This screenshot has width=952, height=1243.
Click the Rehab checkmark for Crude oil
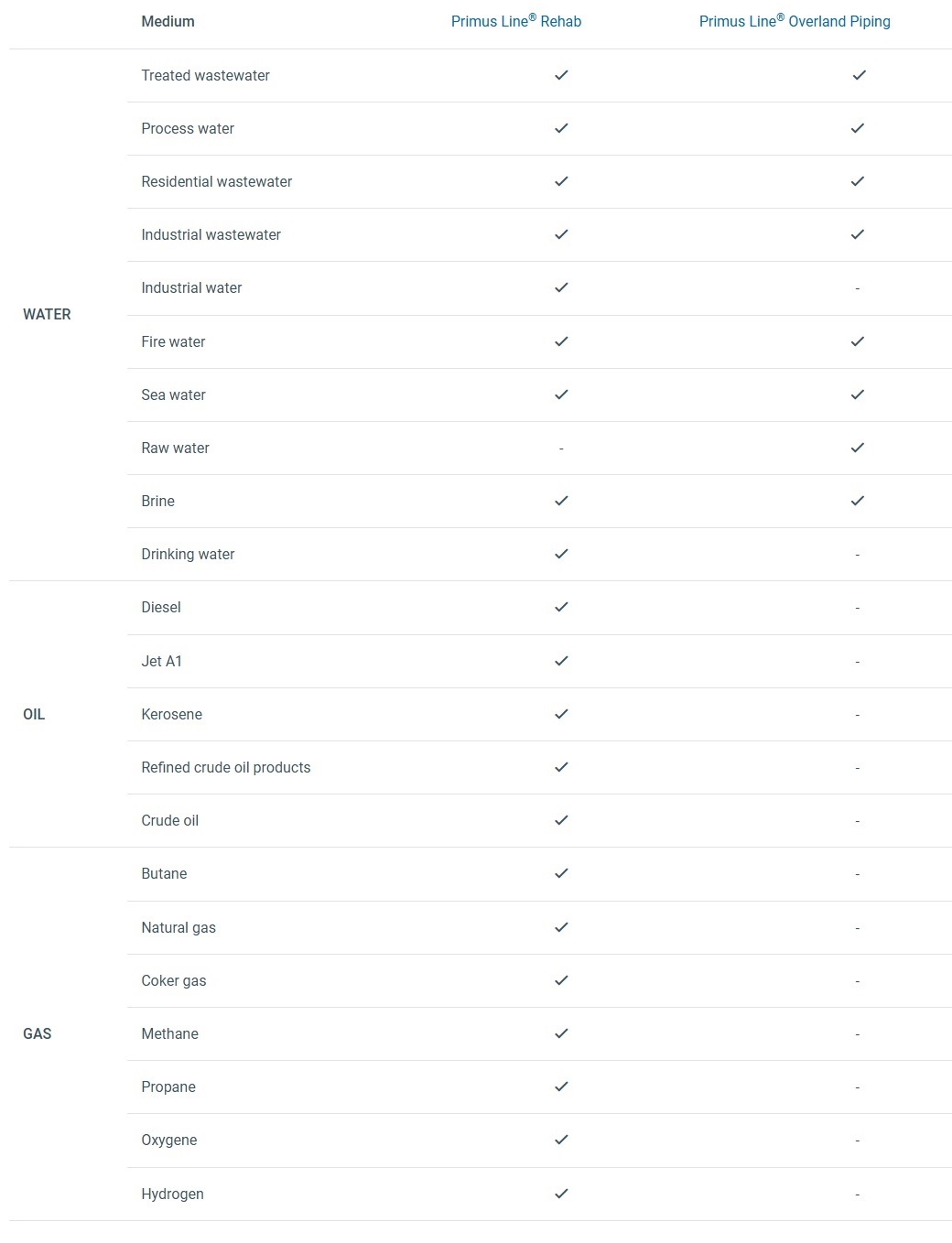coord(561,820)
